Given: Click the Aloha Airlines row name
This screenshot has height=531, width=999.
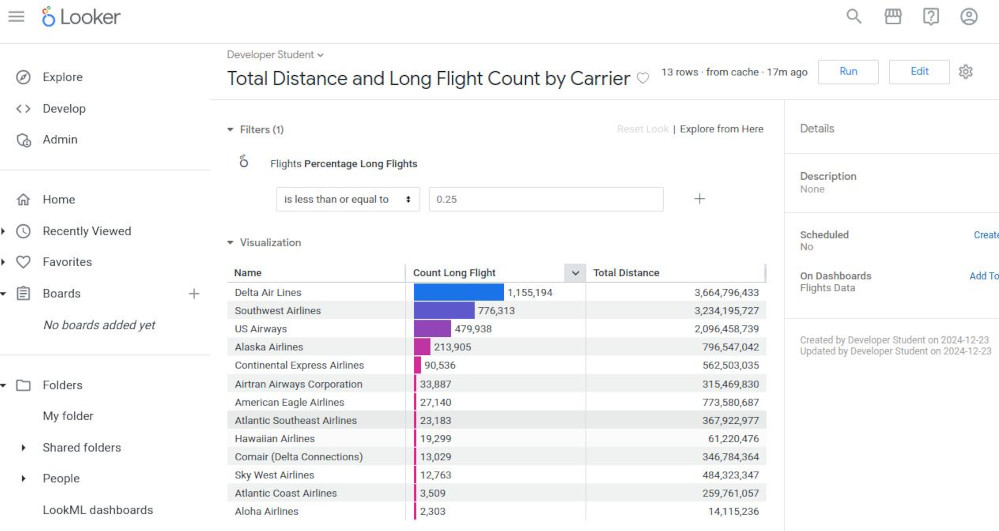Looking at the screenshot, I should [x=266, y=511].
